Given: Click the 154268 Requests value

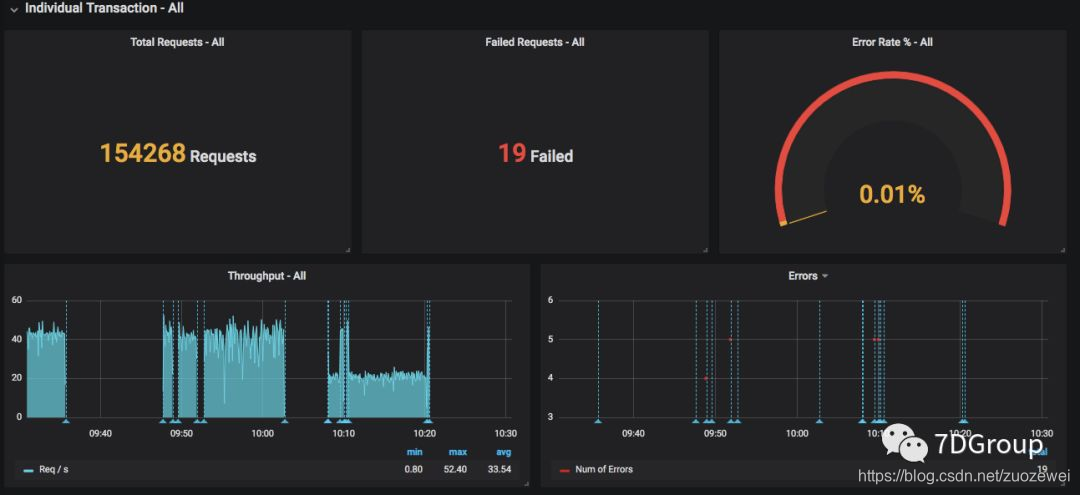Looking at the screenshot, I should (x=178, y=154).
